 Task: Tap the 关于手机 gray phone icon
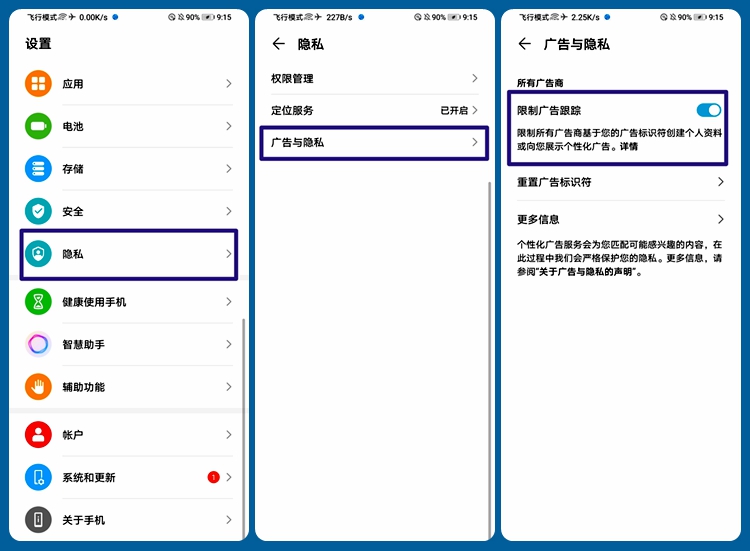pyautogui.click(x=38, y=520)
